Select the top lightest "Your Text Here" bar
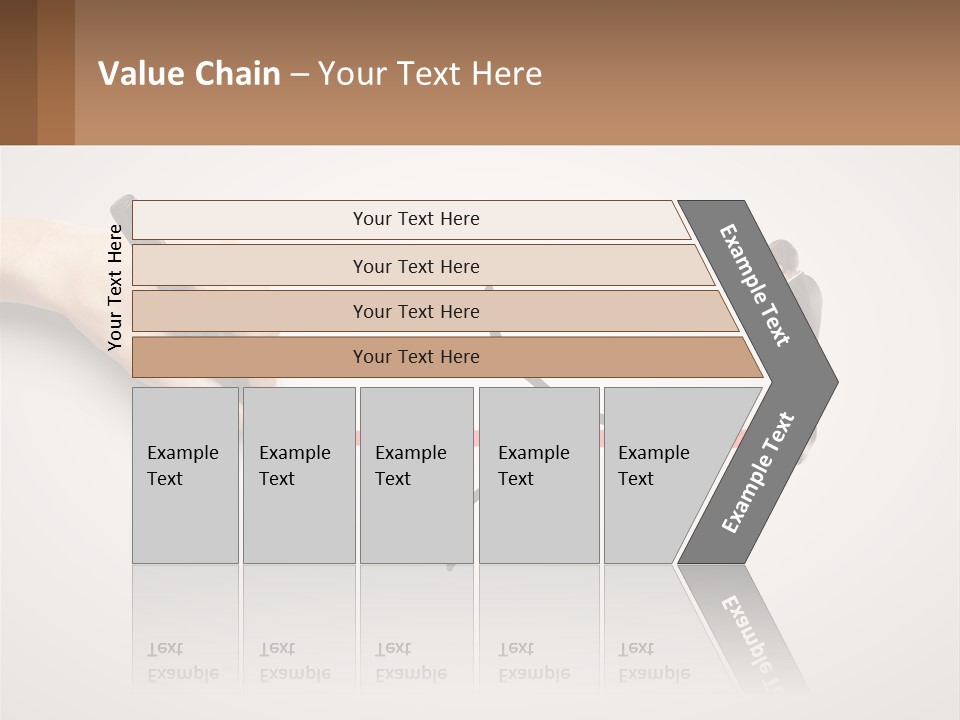This screenshot has width=960, height=720. click(x=415, y=219)
